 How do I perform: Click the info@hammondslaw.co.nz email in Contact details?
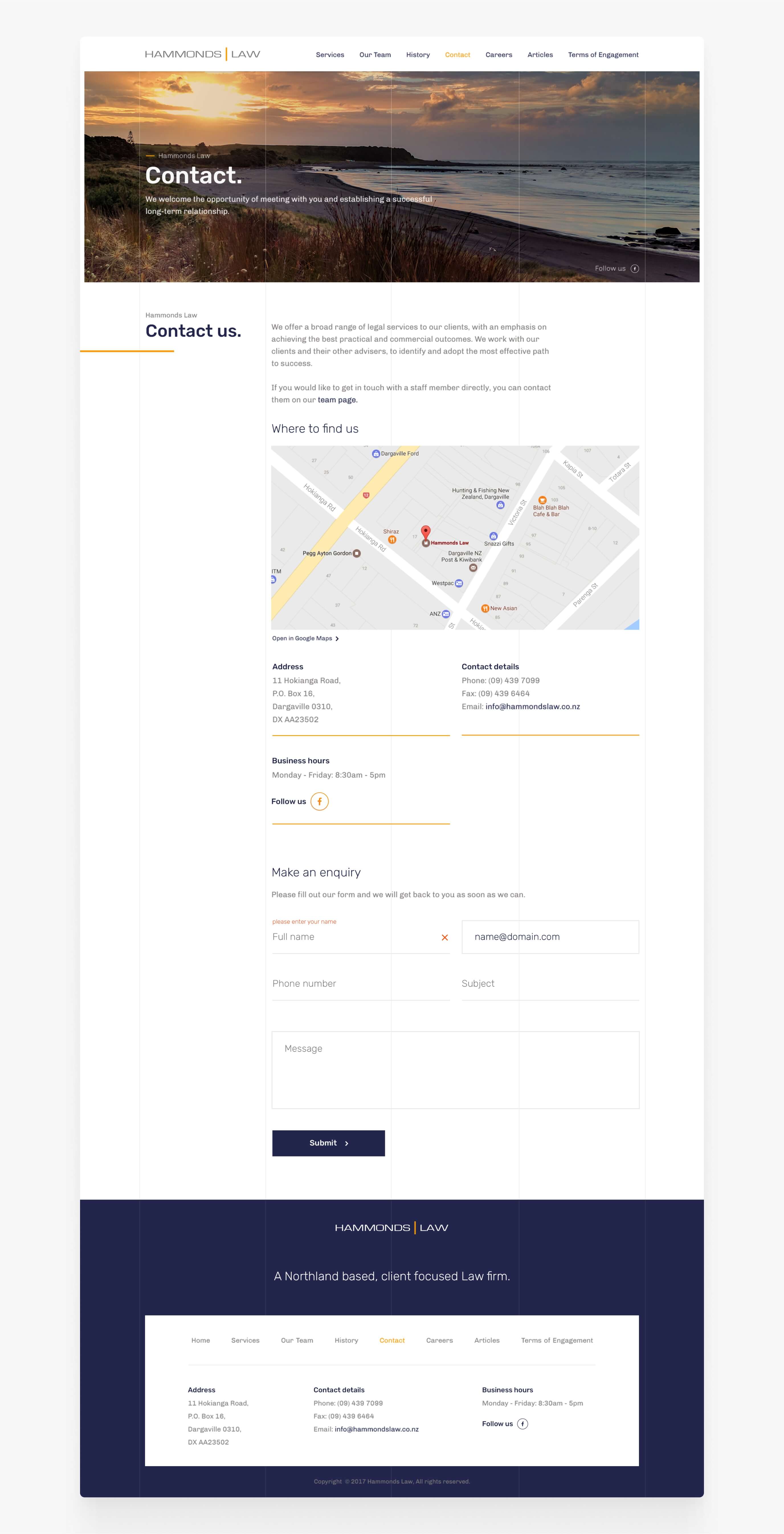pyautogui.click(x=533, y=707)
